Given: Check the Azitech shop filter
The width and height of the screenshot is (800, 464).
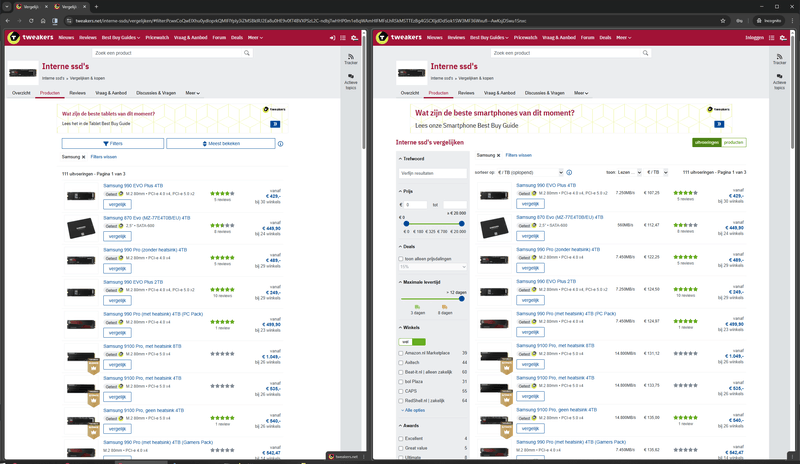Looking at the screenshot, I should [x=401, y=362].
